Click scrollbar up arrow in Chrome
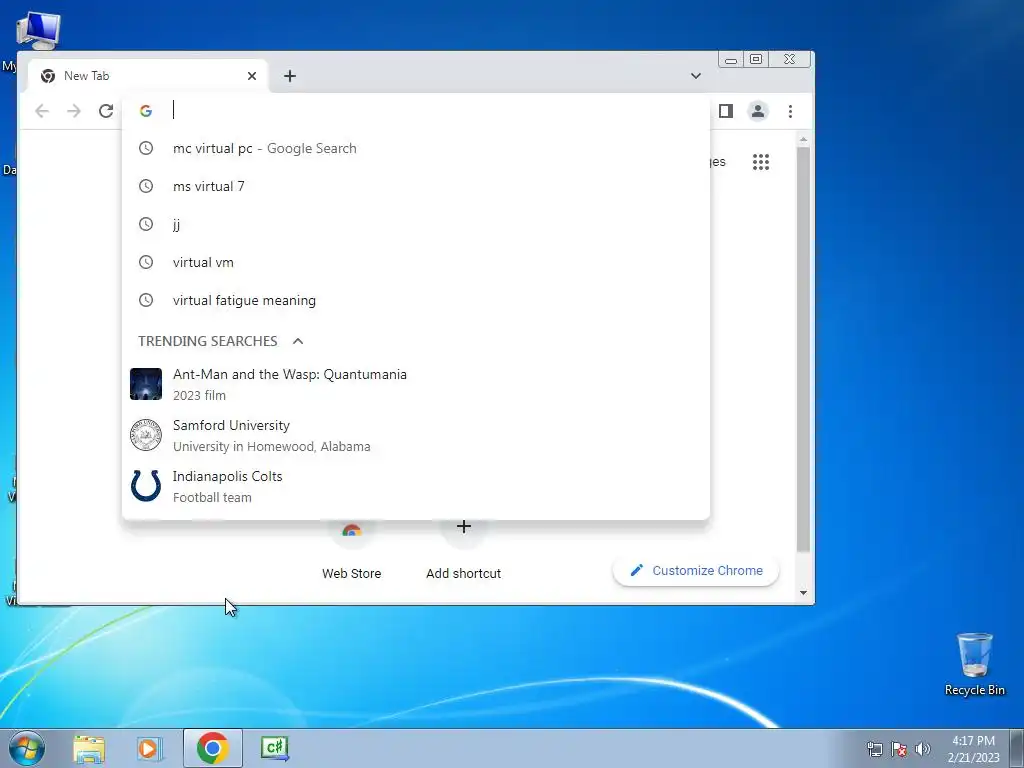 (803, 139)
